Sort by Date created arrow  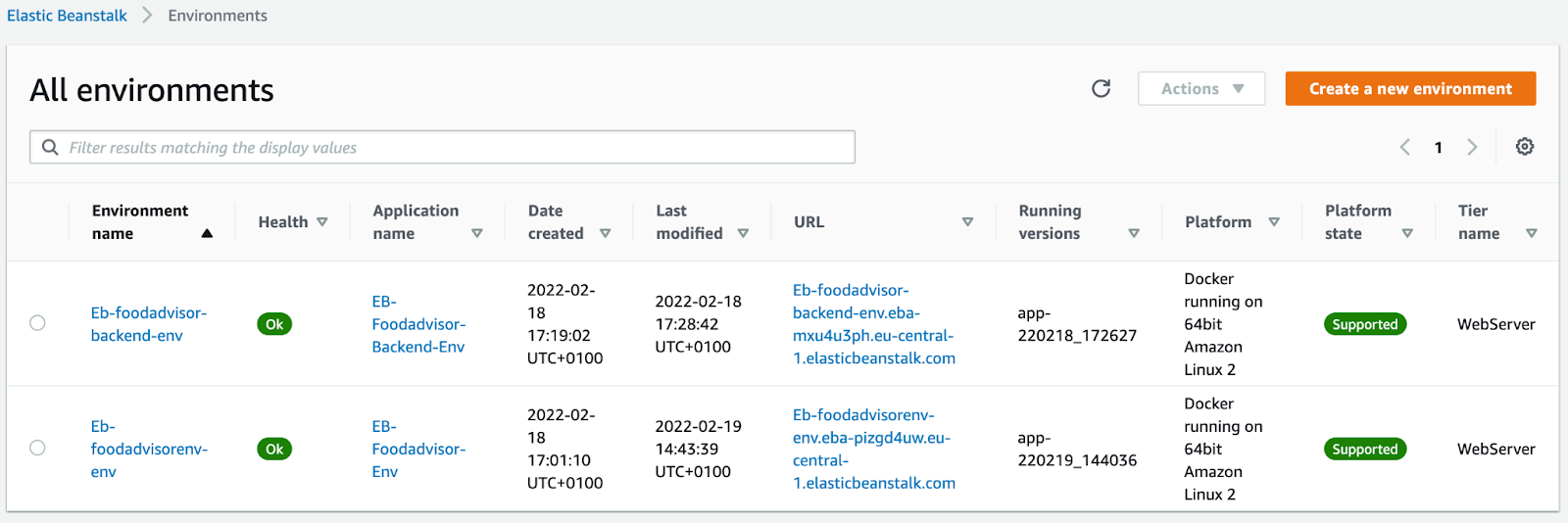605,234
